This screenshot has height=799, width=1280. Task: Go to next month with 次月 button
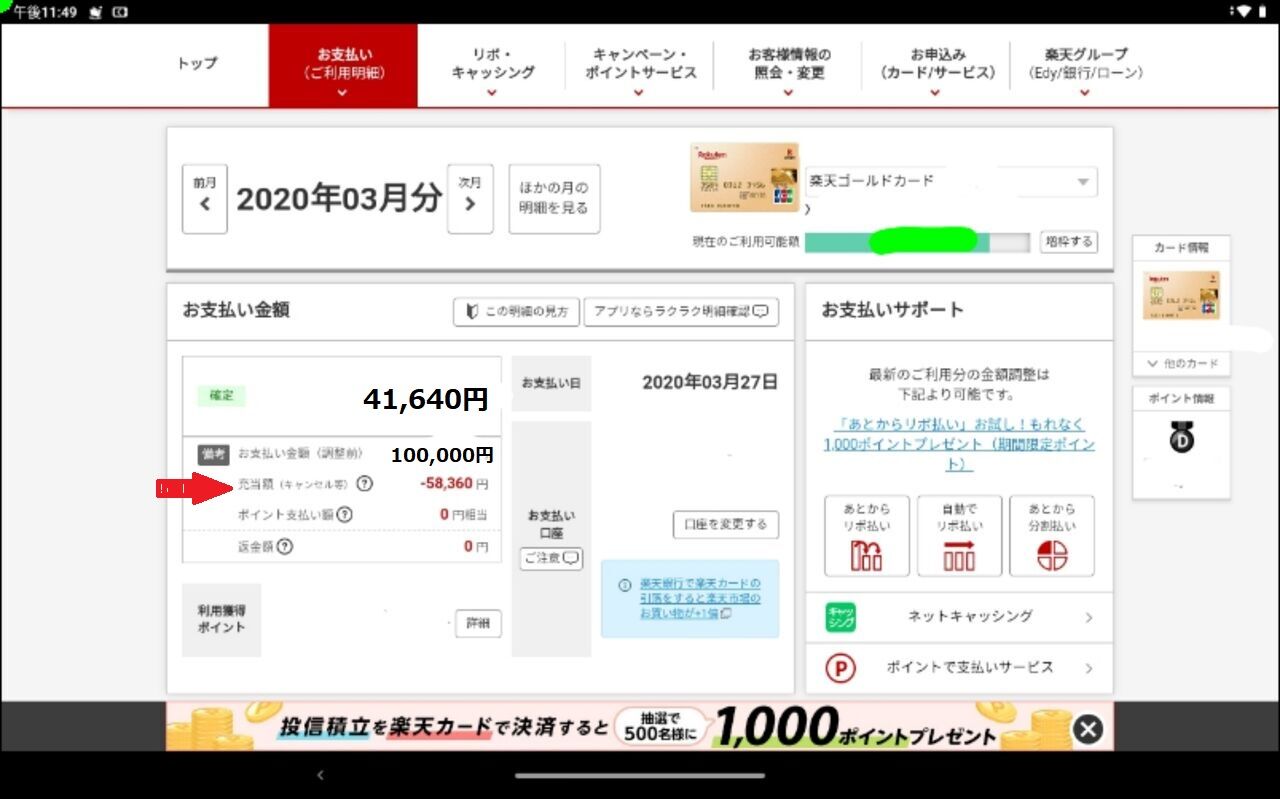(470, 199)
